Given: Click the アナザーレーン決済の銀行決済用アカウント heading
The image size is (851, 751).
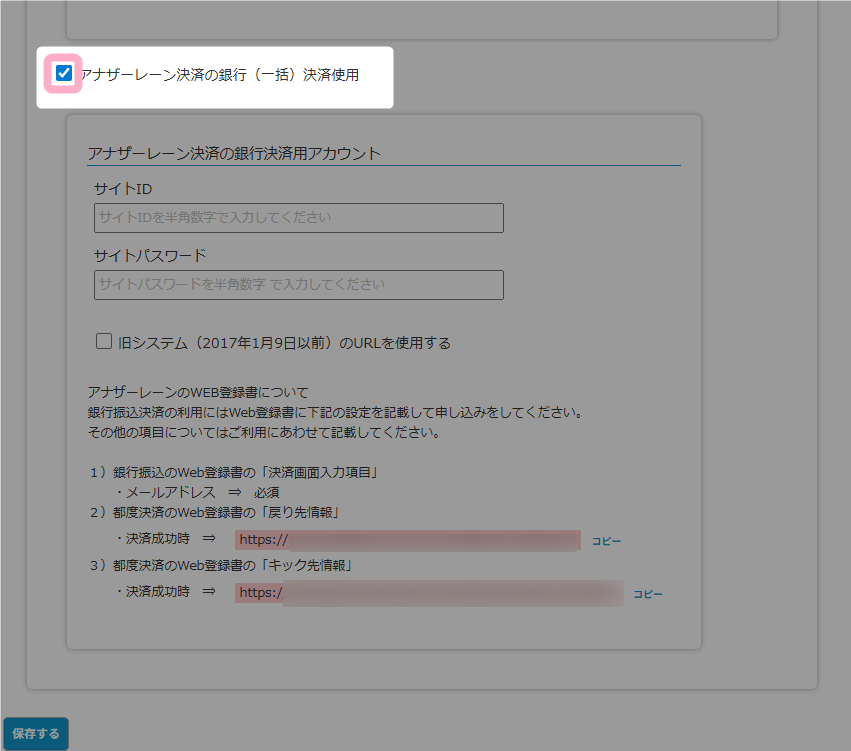Looking at the screenshot, I should click(x=234, y=153).
